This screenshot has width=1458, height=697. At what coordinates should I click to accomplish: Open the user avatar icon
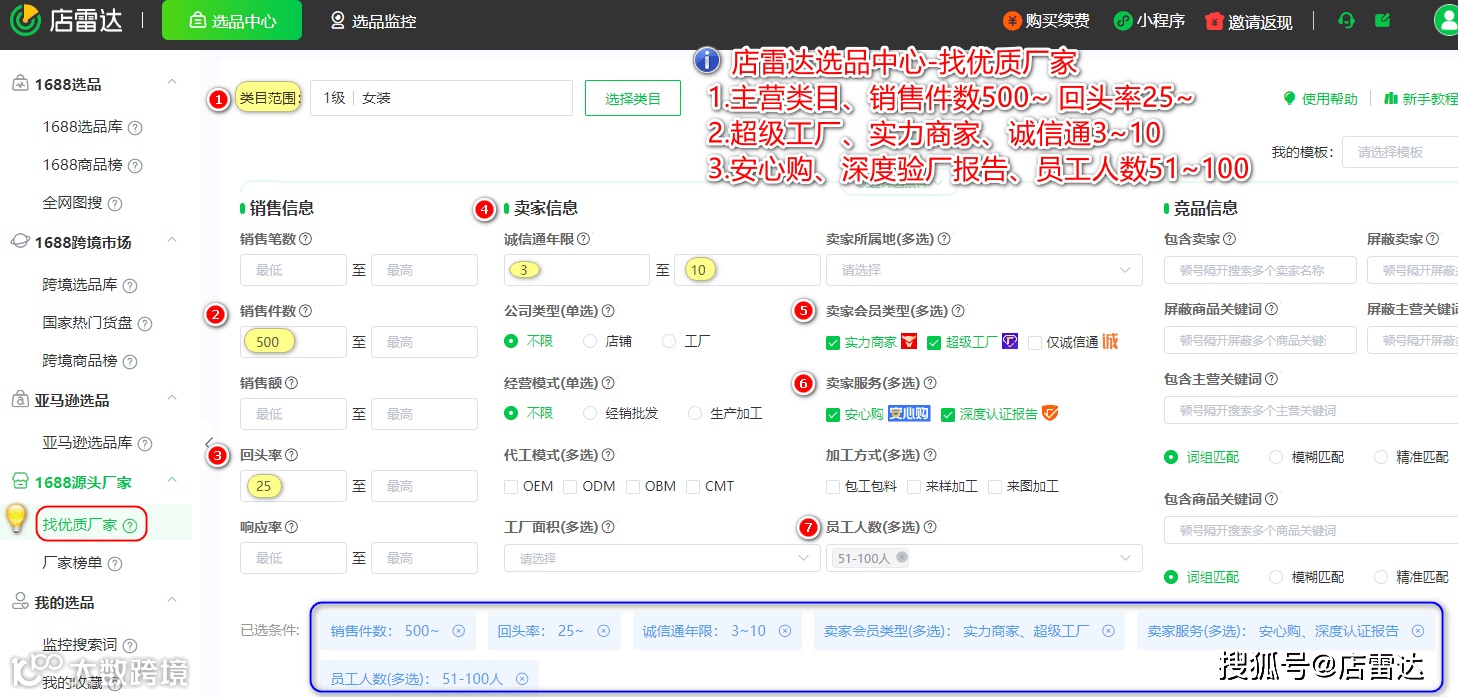[1447, 20]
